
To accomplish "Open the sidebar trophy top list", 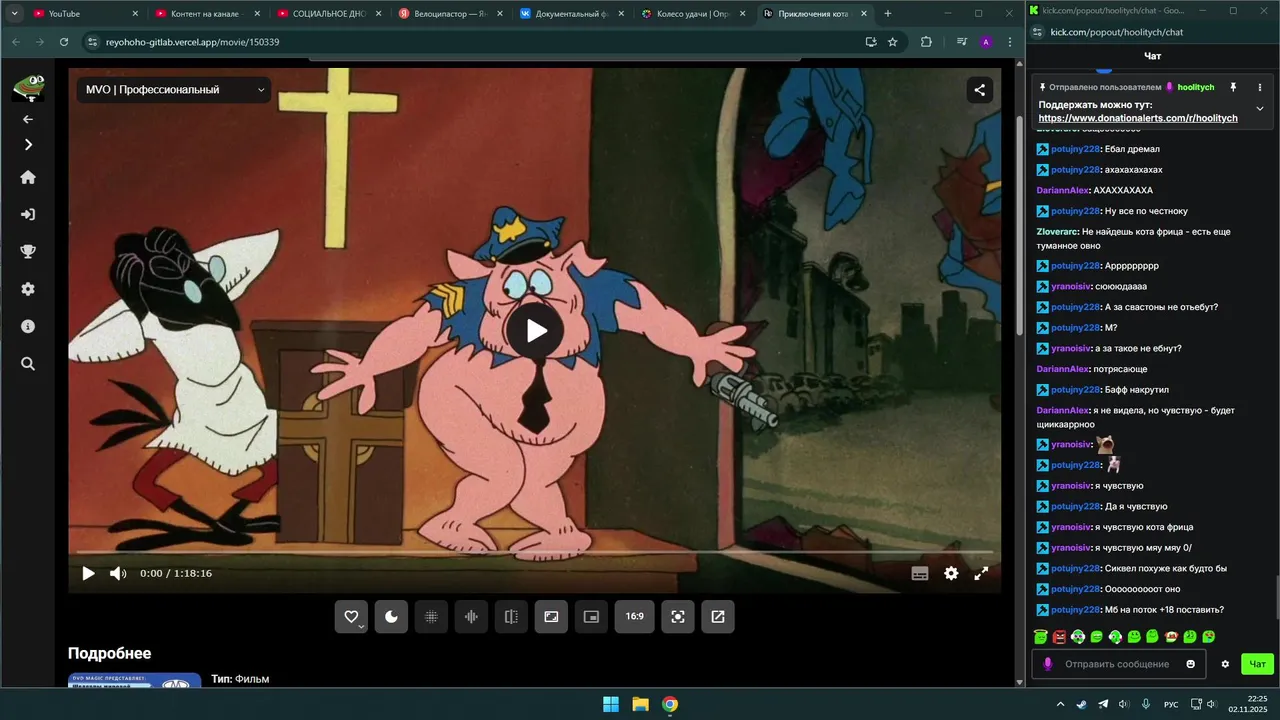I will 28,251.
